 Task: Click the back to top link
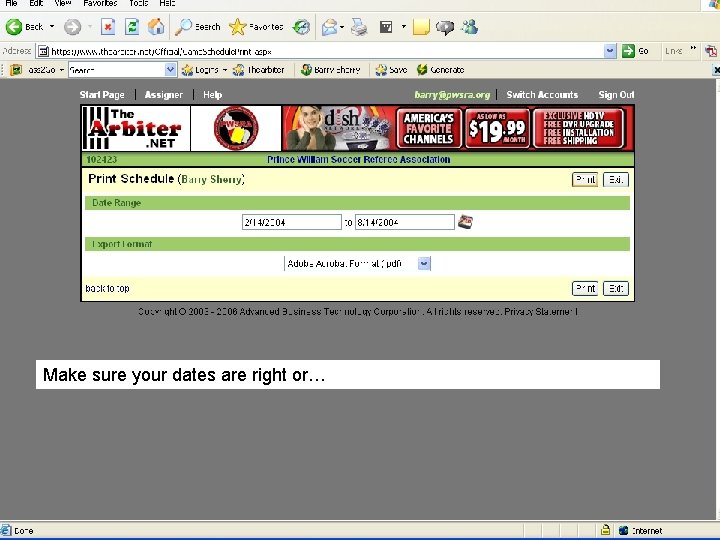pyautogui.click(x=107, y=288)
